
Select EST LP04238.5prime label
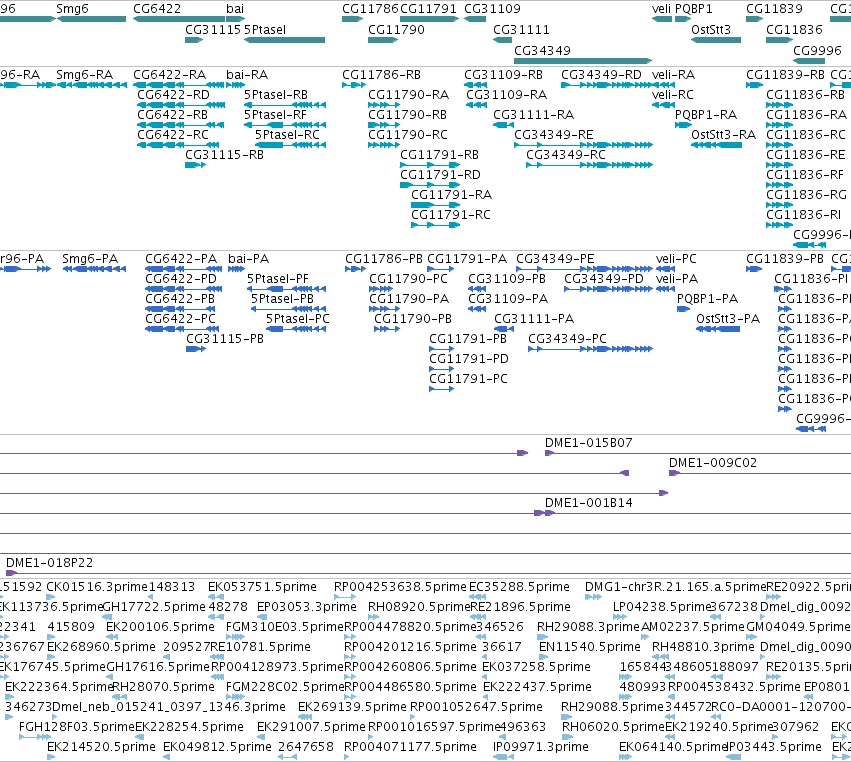(x=662, y=607)
